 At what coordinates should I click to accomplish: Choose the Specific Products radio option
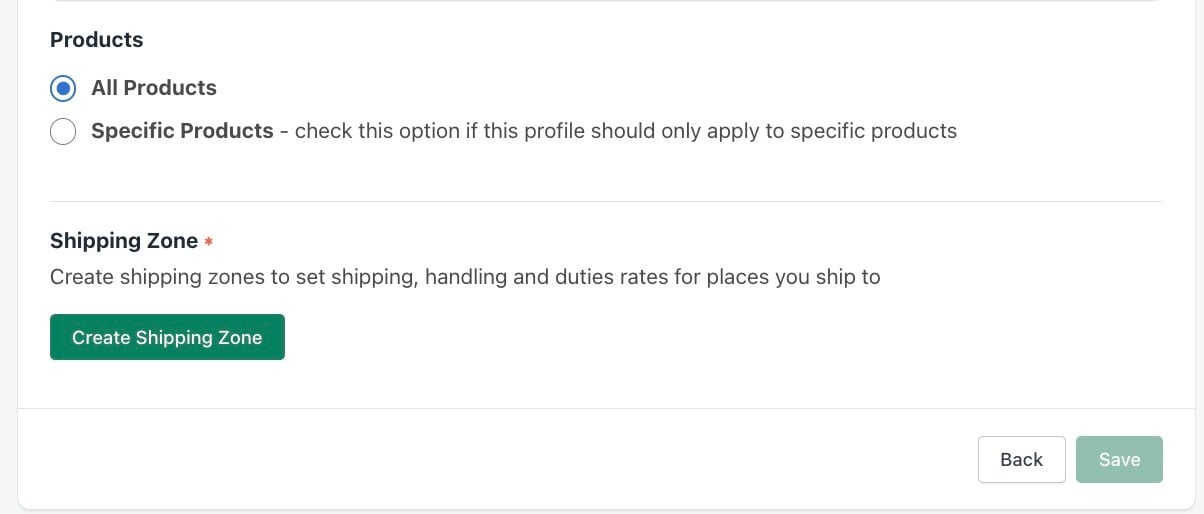pyautogui.click(x=63, y=131)
